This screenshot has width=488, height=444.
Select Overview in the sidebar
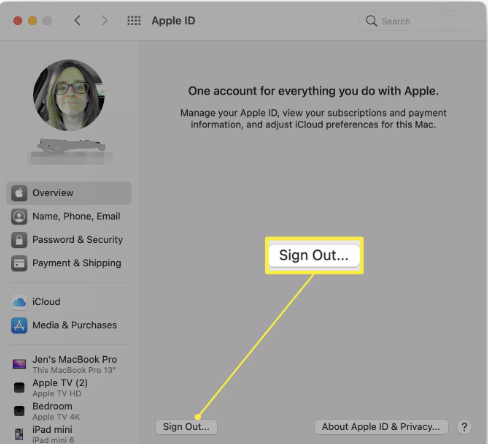tap(69, 193)
